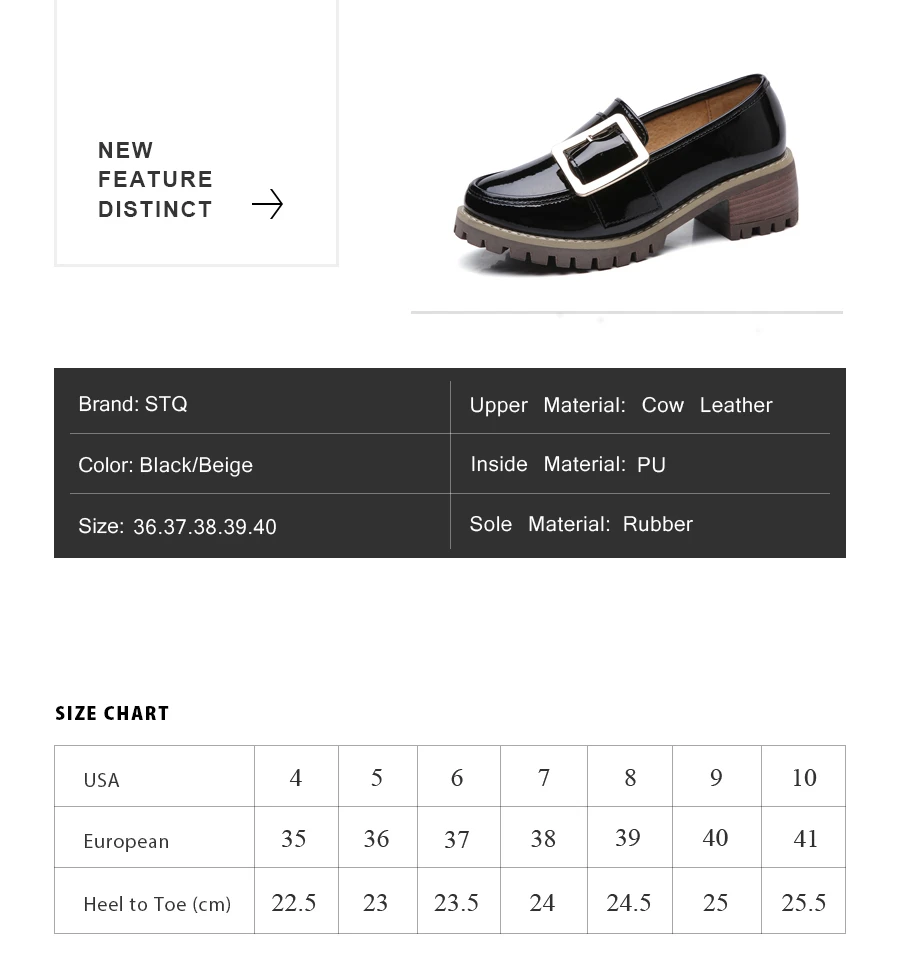Click the arrow beside NEW FEATURE DISTINCT

[268, 204]
